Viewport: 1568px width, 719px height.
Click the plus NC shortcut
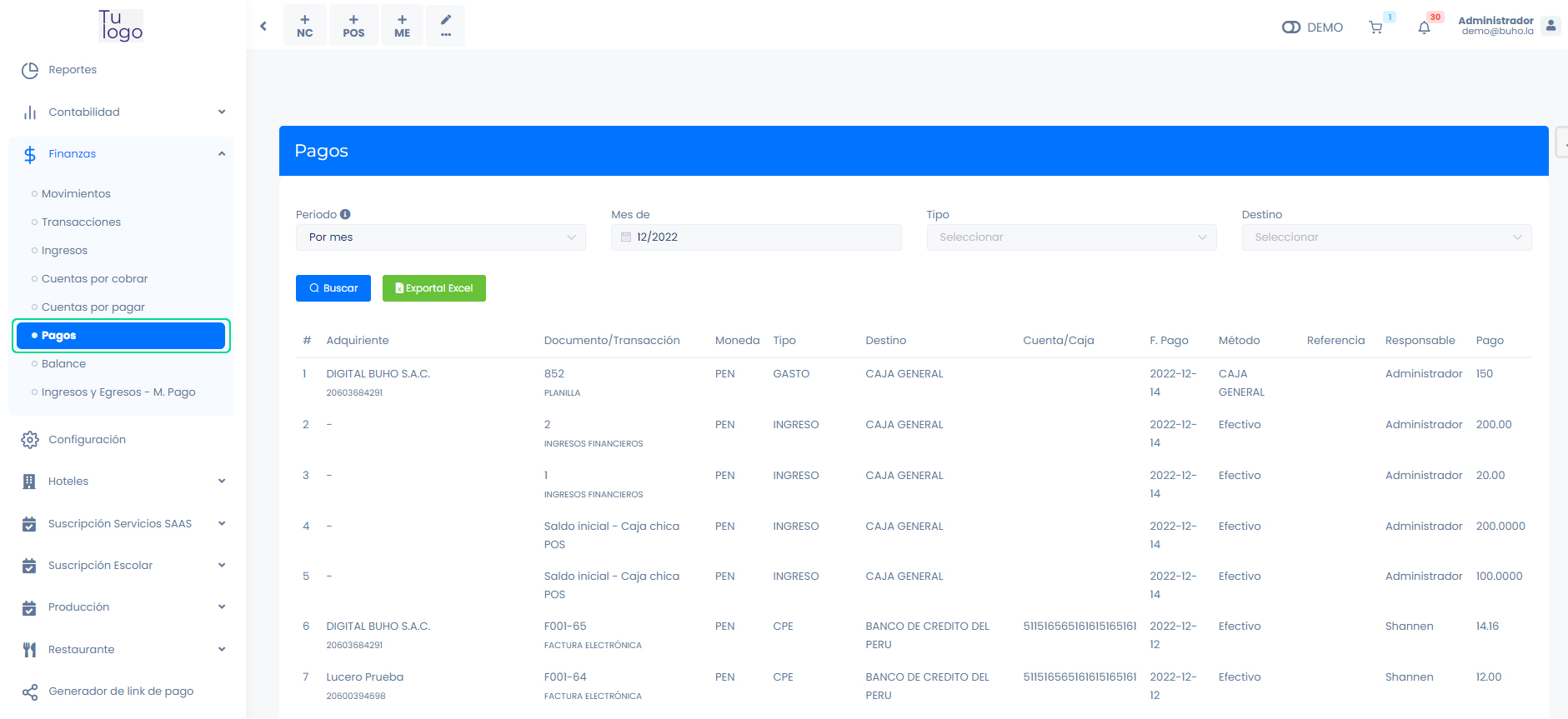click(305, 26)
